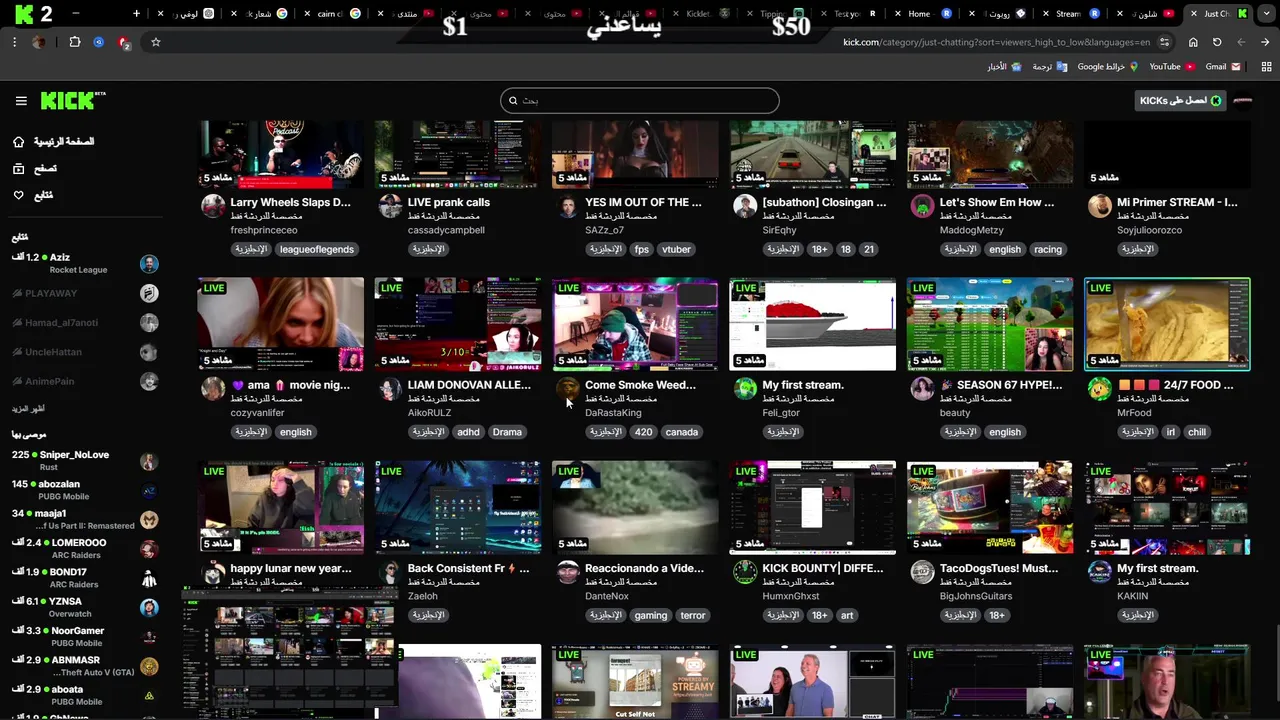Switch to the 'Home' browser tab
The image size is (1280, 720).
tap(925, 14)
